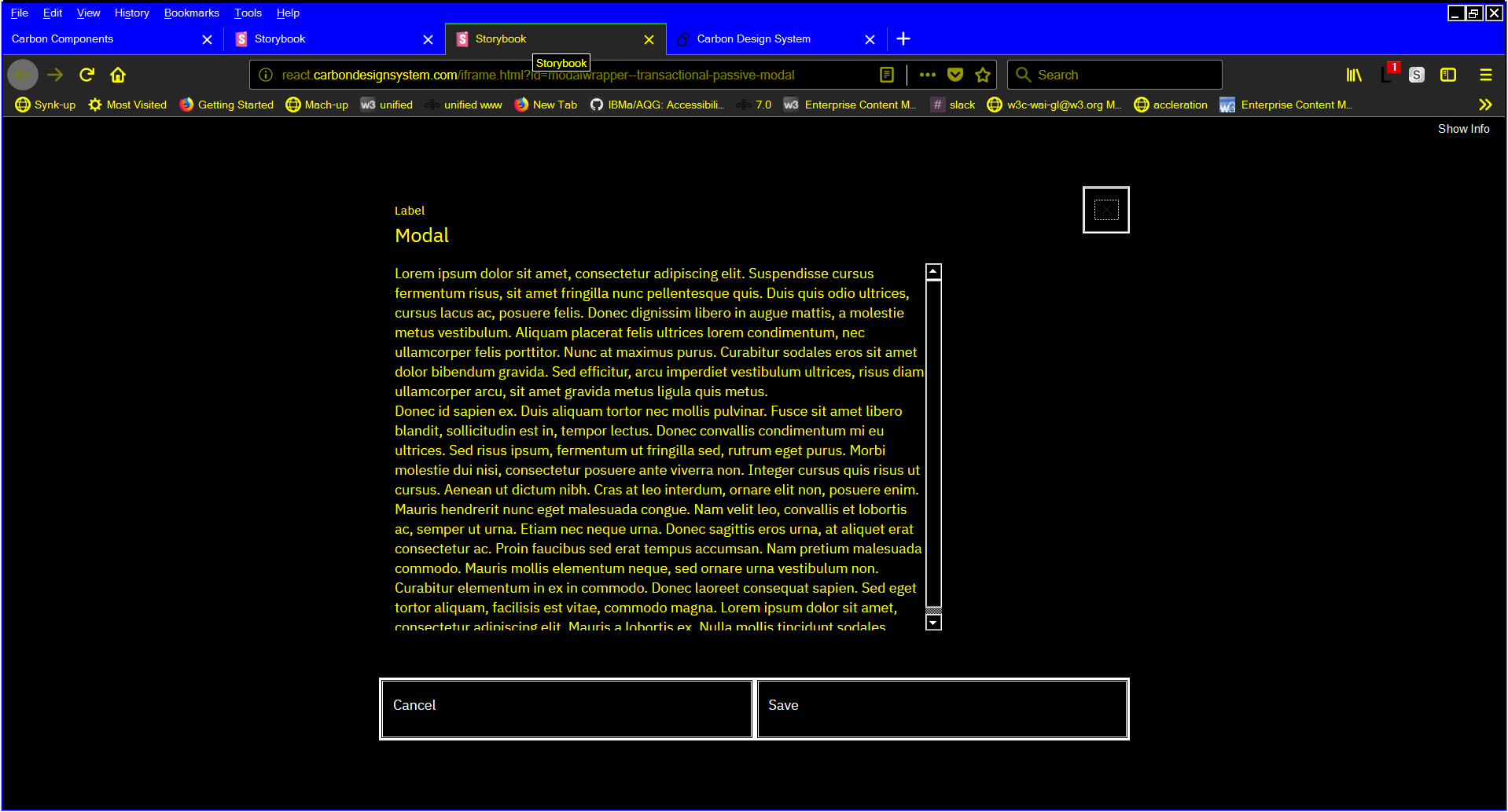Open the 7.0 bookmark
The image size is (1508, 812).
tap(754, 105)
